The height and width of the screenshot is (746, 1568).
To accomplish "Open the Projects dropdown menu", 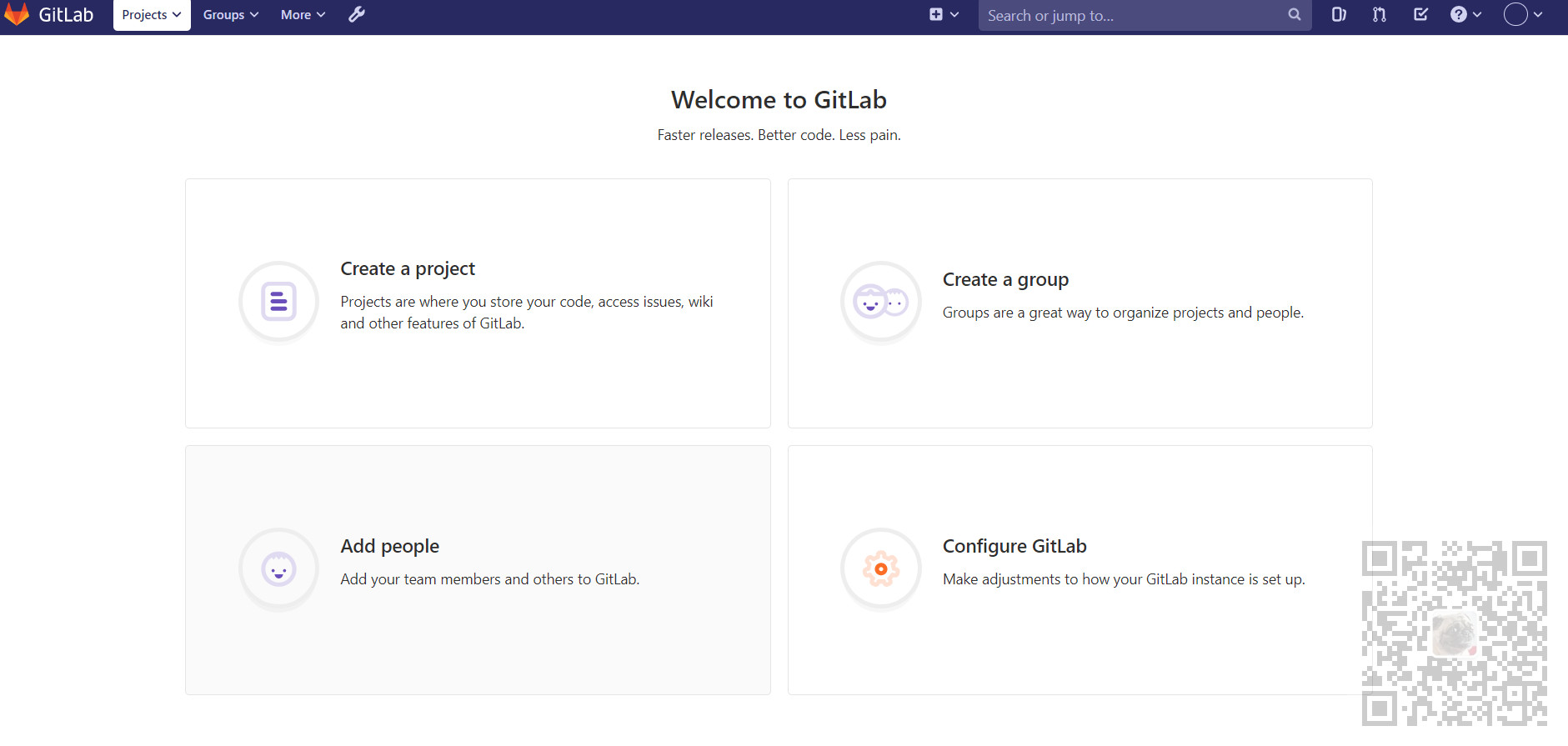I will click(x=152, y=15).
